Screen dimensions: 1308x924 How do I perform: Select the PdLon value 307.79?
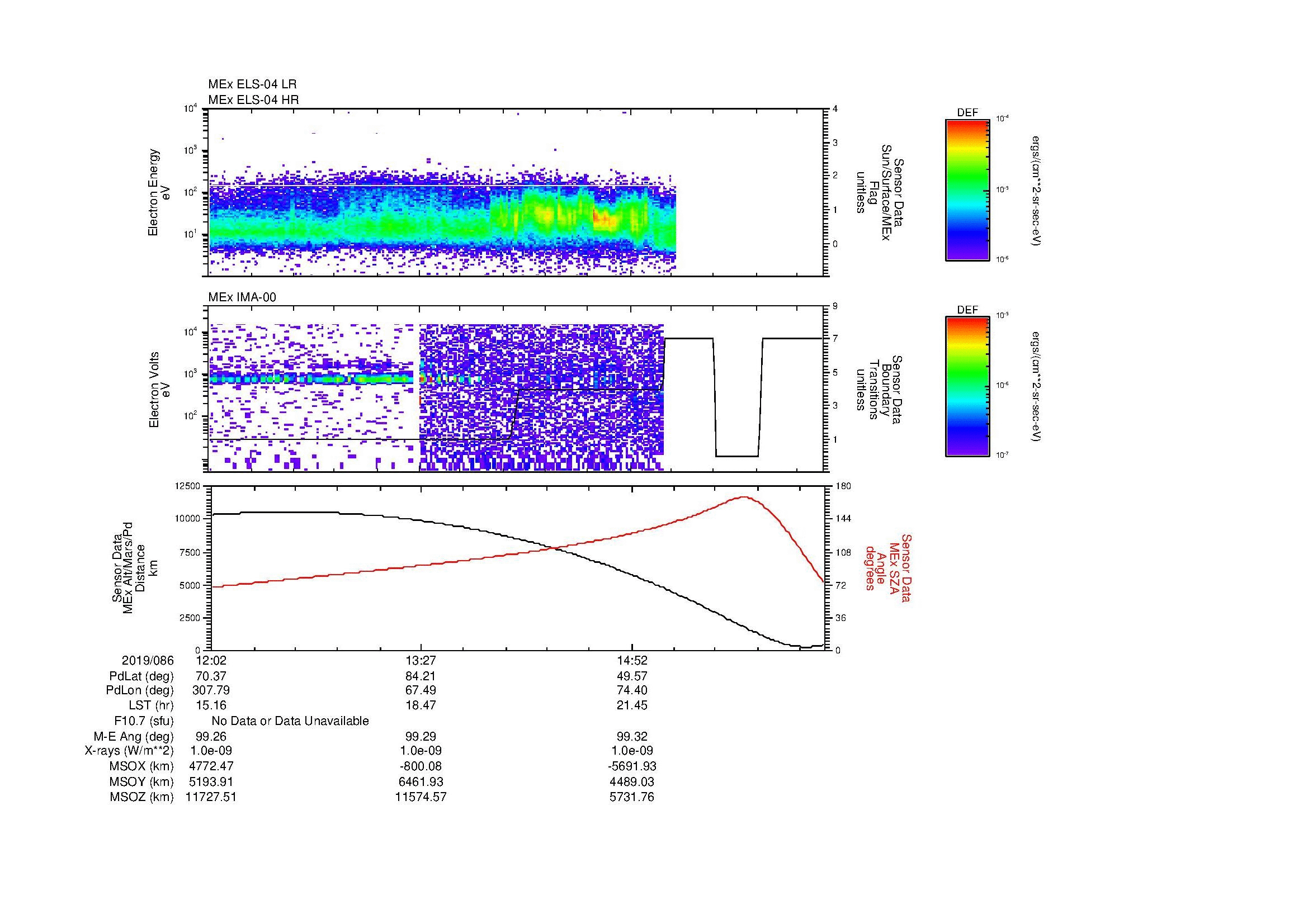point(211,690)
